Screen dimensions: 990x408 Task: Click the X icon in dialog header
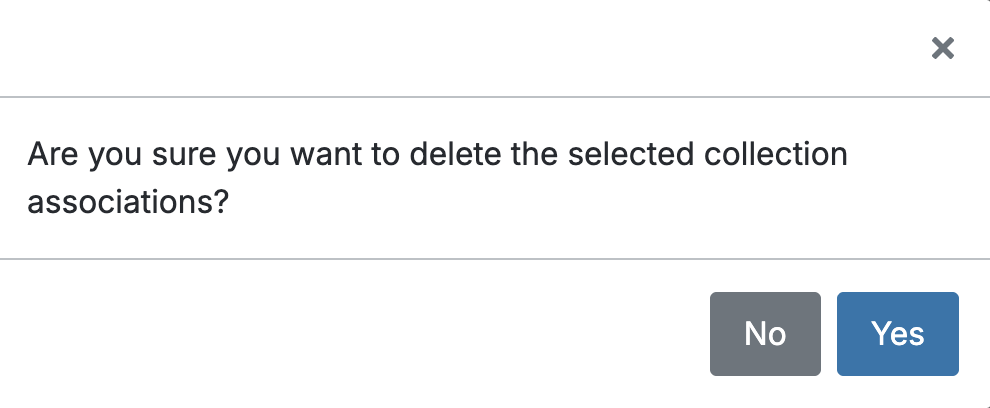pos(942,48)
